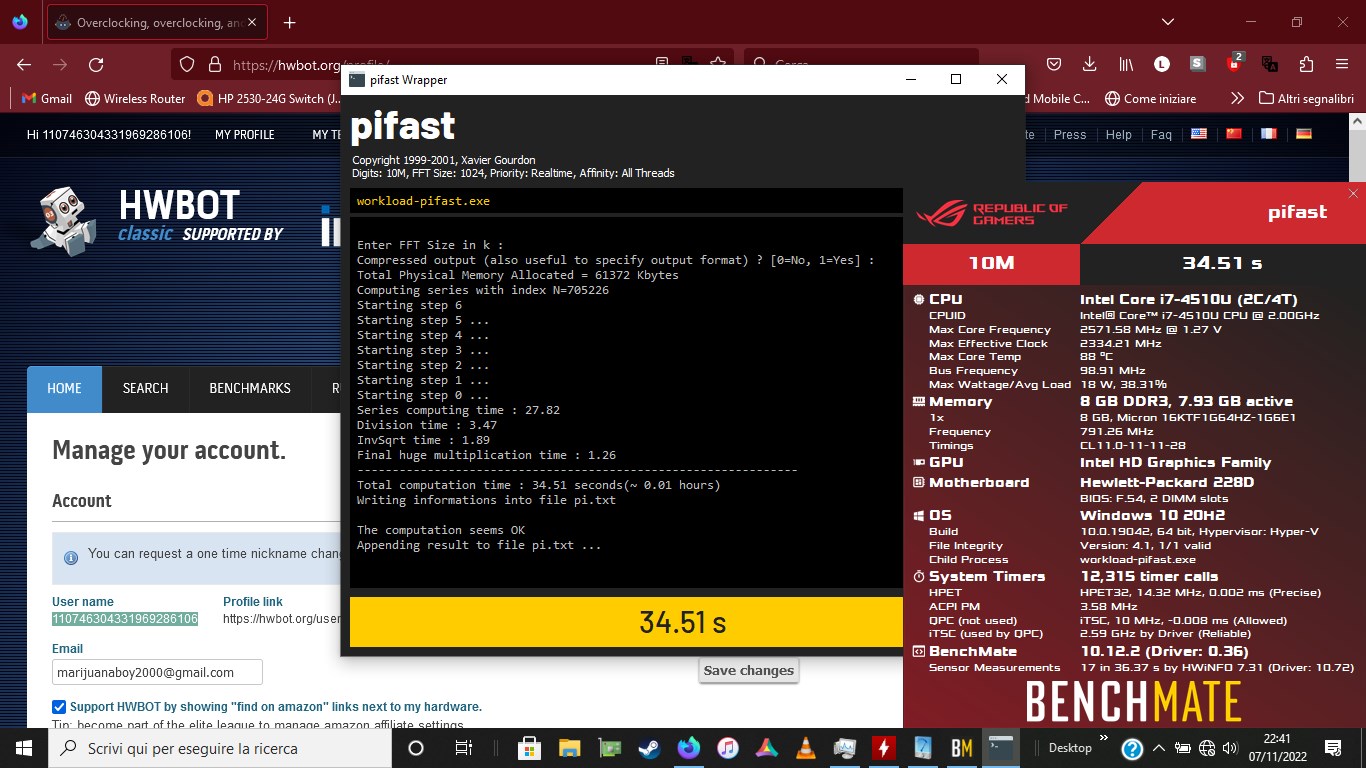Screen dimensions: 1366x768
Task: Open VLC media player from the taskbar
Action: [806, 748]
